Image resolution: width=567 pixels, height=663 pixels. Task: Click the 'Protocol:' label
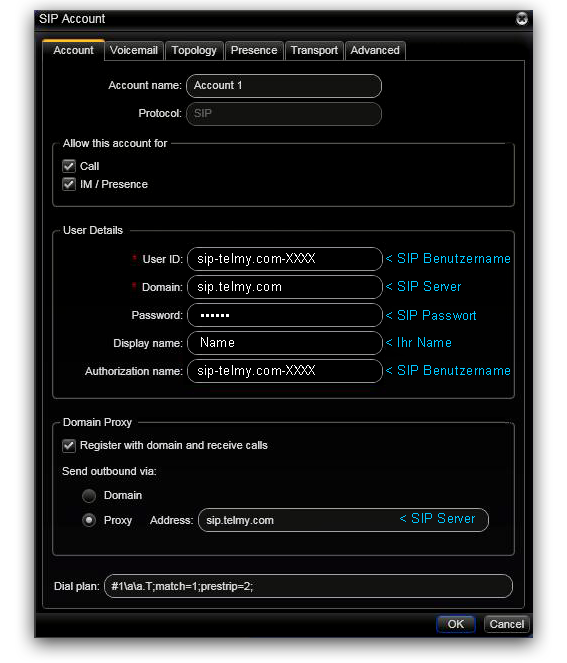pos(160,113)
